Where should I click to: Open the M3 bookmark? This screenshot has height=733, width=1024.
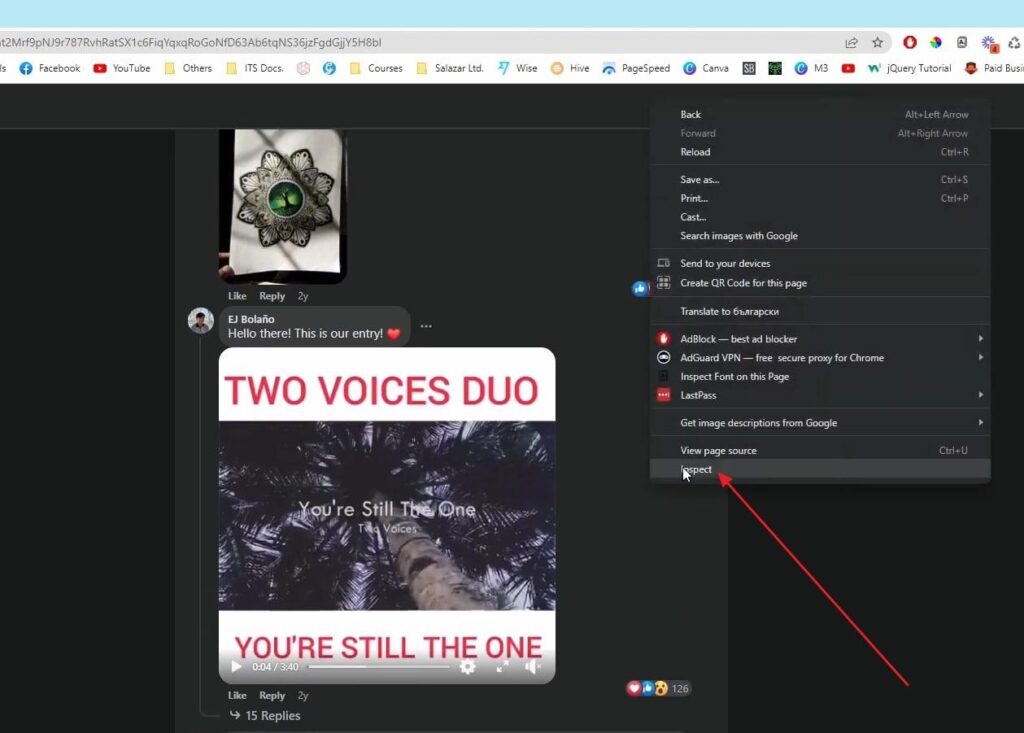(x=811, y=68)
